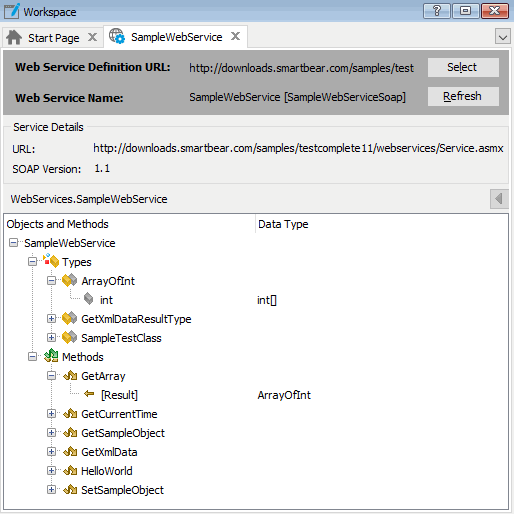Screen dimensions: 514x514
Task: Click the SetSampleObject method icon
Action: (x=70, y=490)
